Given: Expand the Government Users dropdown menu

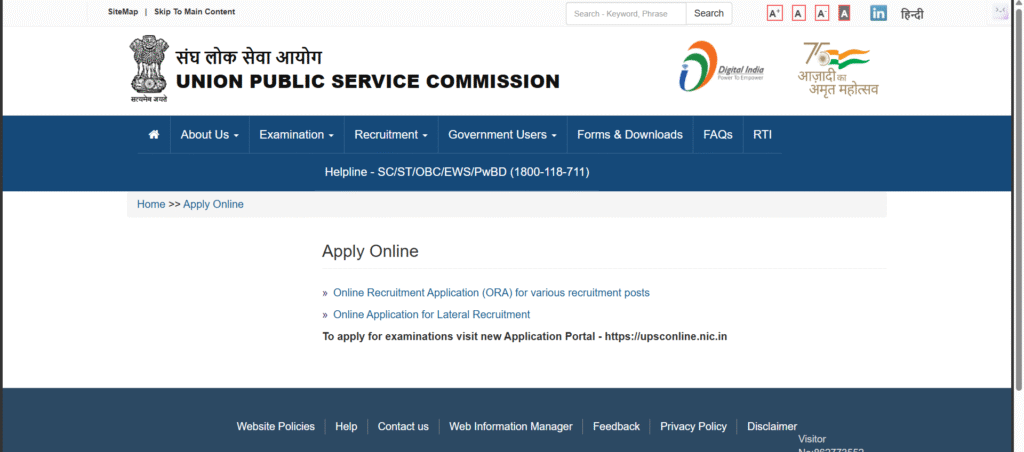Looking at the screenshot, I should 502,135.
